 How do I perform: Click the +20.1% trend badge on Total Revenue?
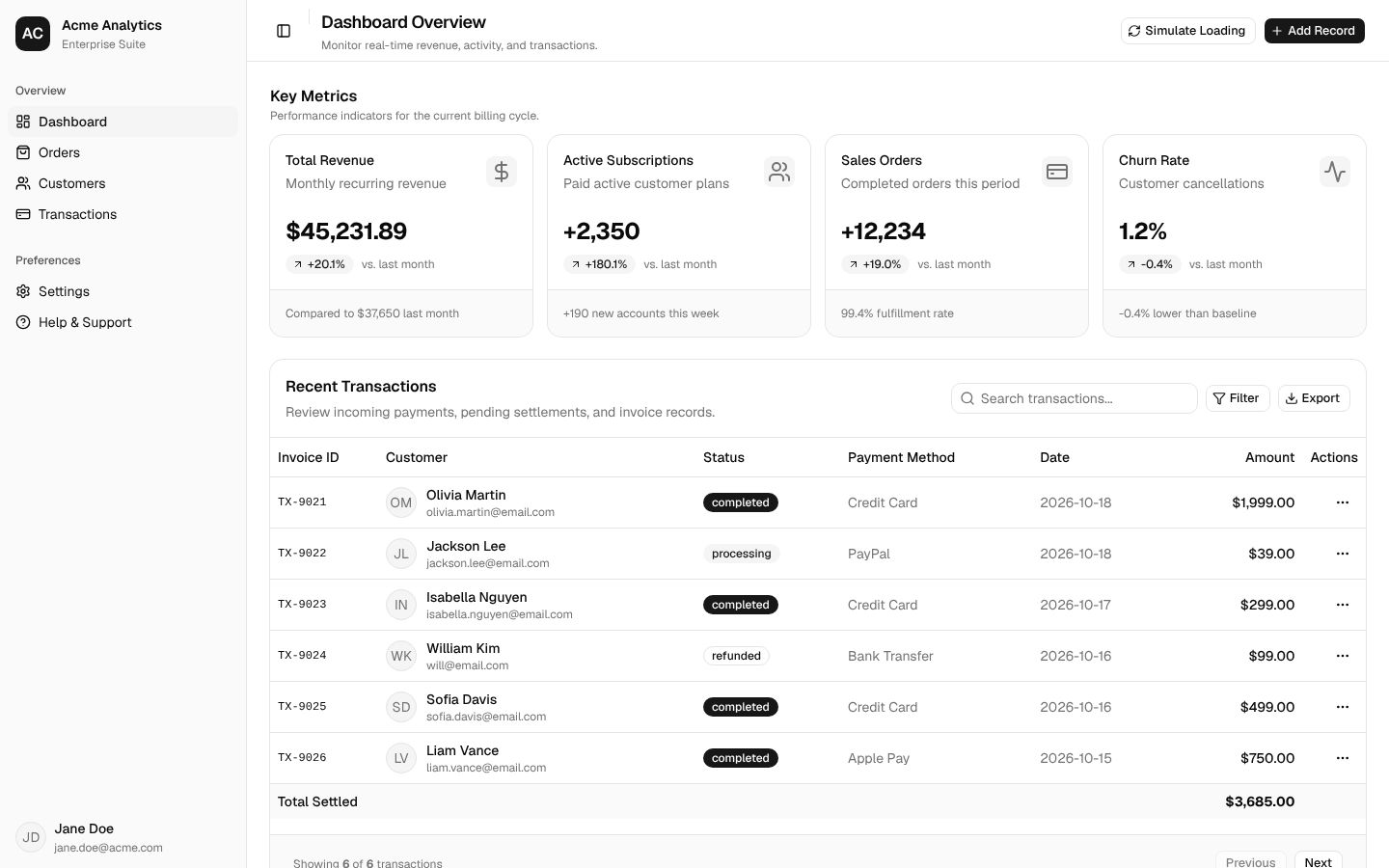[x=319, y=264]
